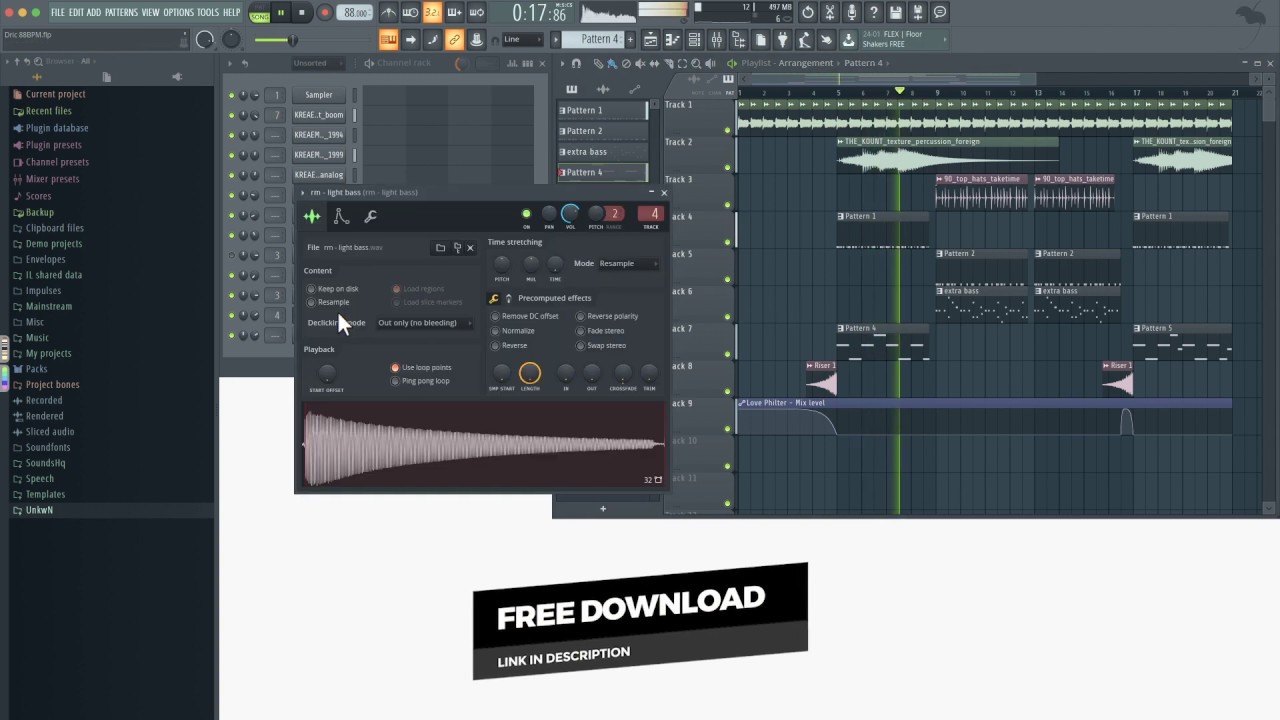The height and width of the screenshot is (720, 1280).
Task: Select the envelope/instrument settings tab icon in Sampler
Action: [341, 216]
